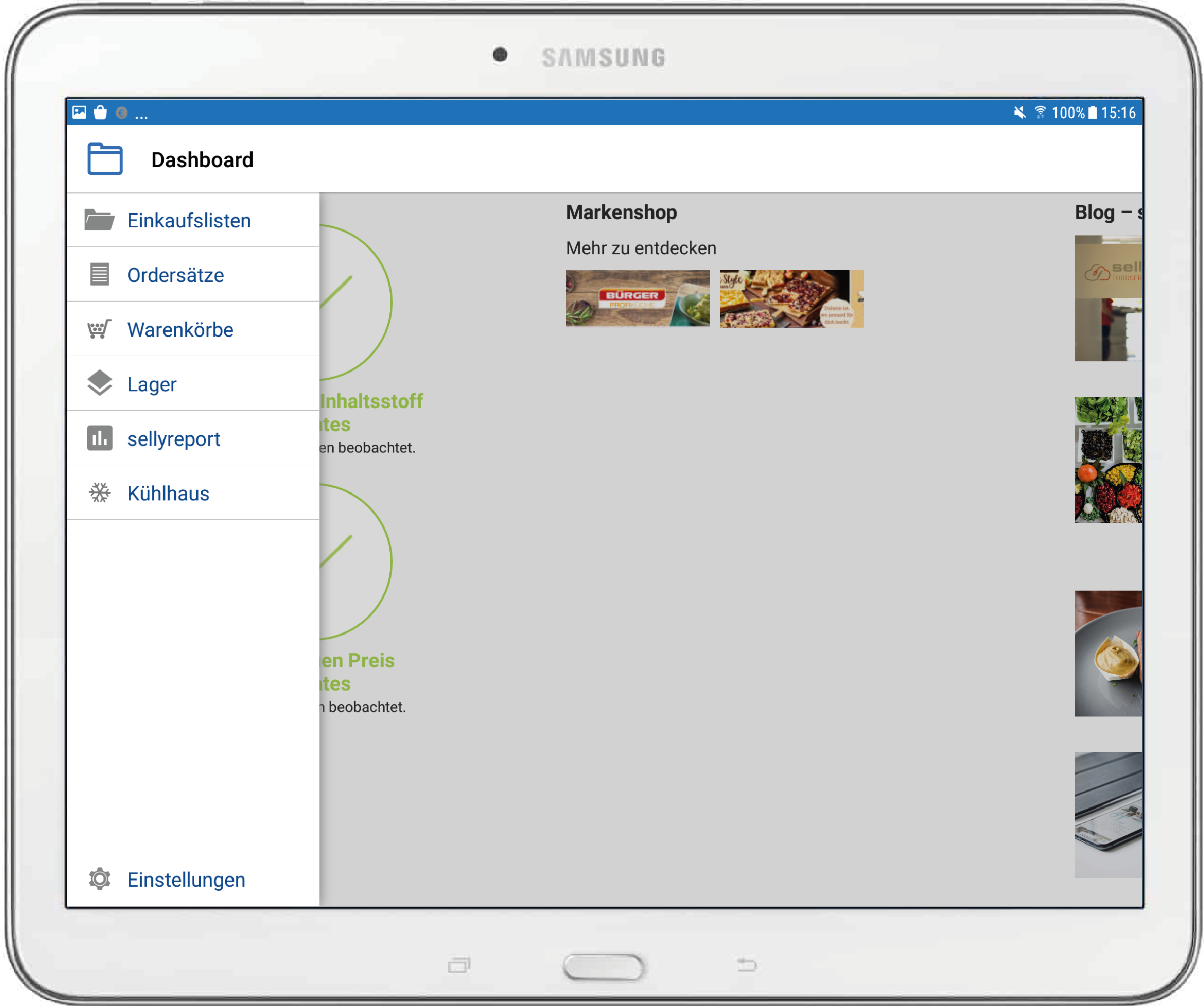Tap the sellyreport bar chart icon

[x=100, y=439]
